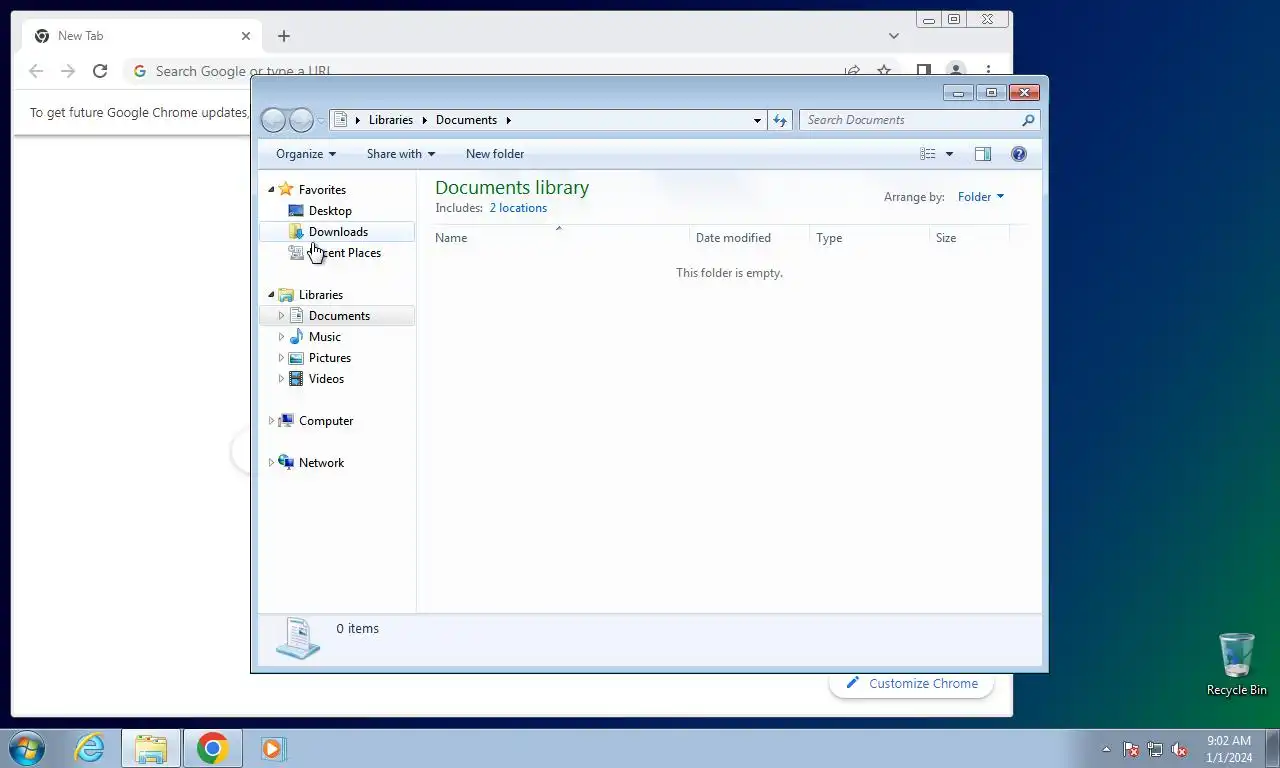1280x768 pixels.
Task: Open the view options dropdown arrow
Action: [949, 154]
